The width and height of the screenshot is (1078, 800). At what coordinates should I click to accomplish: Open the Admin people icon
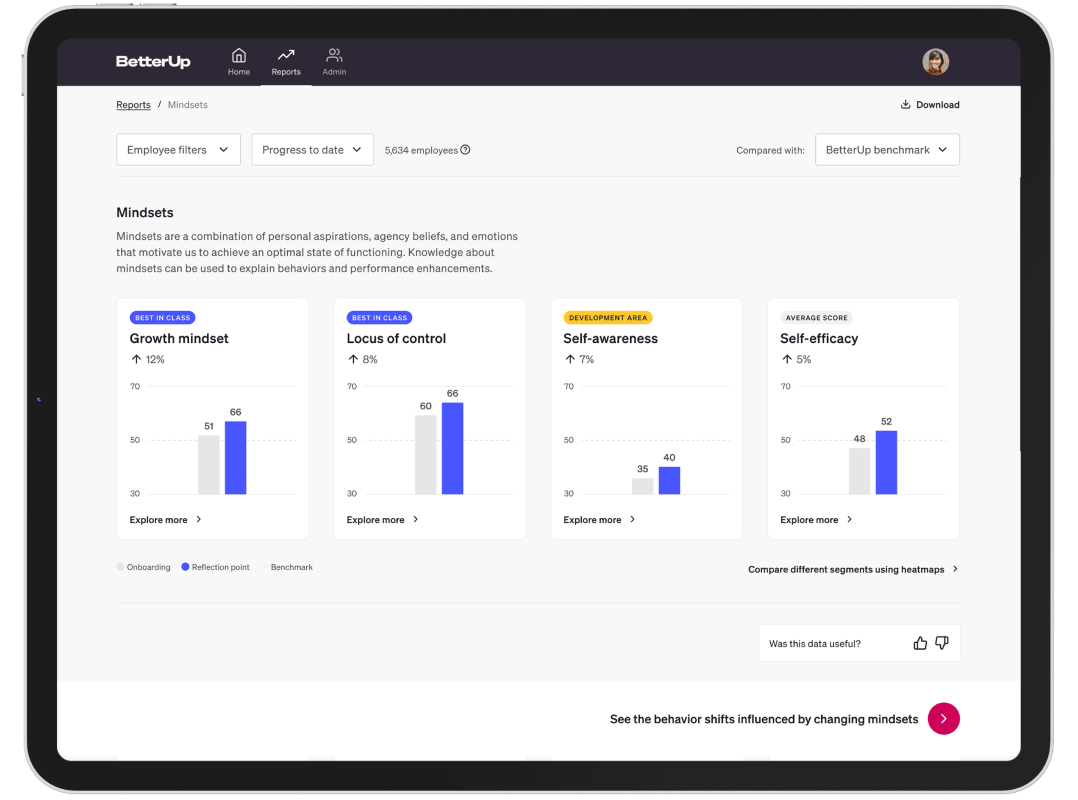pyautogui.click(x=334, y=56)
